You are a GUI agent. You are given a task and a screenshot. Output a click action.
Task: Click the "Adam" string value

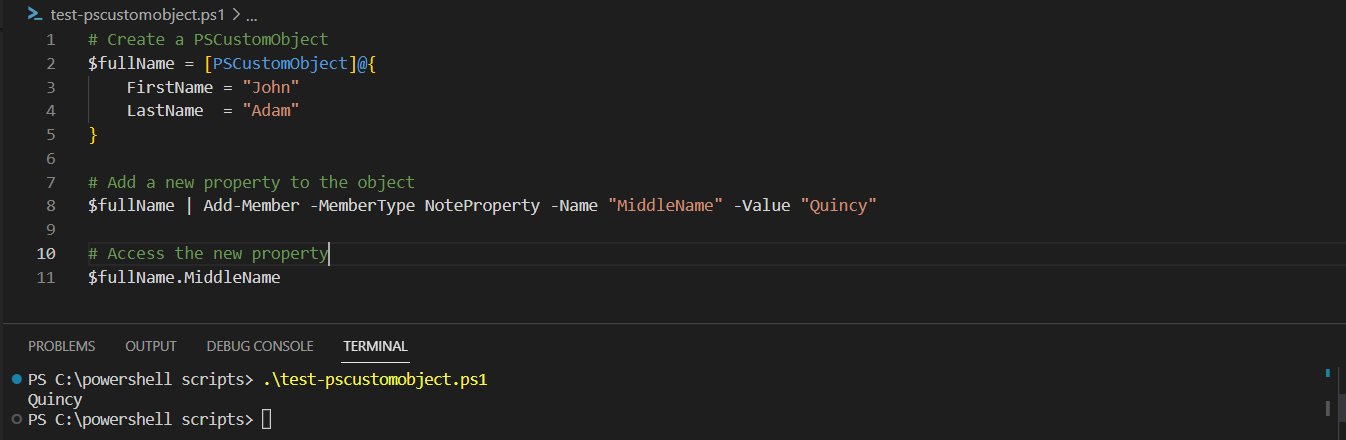(x=271, y=111)
